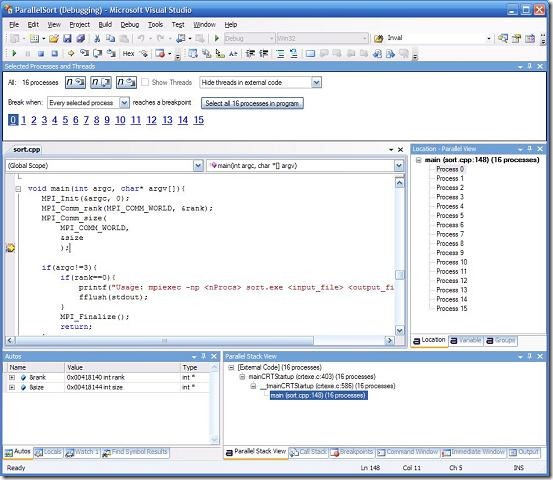The height and width of the screenshot is (480, 553).
Task: Enable Show Threads checkbox
Action: pos(145,82)
